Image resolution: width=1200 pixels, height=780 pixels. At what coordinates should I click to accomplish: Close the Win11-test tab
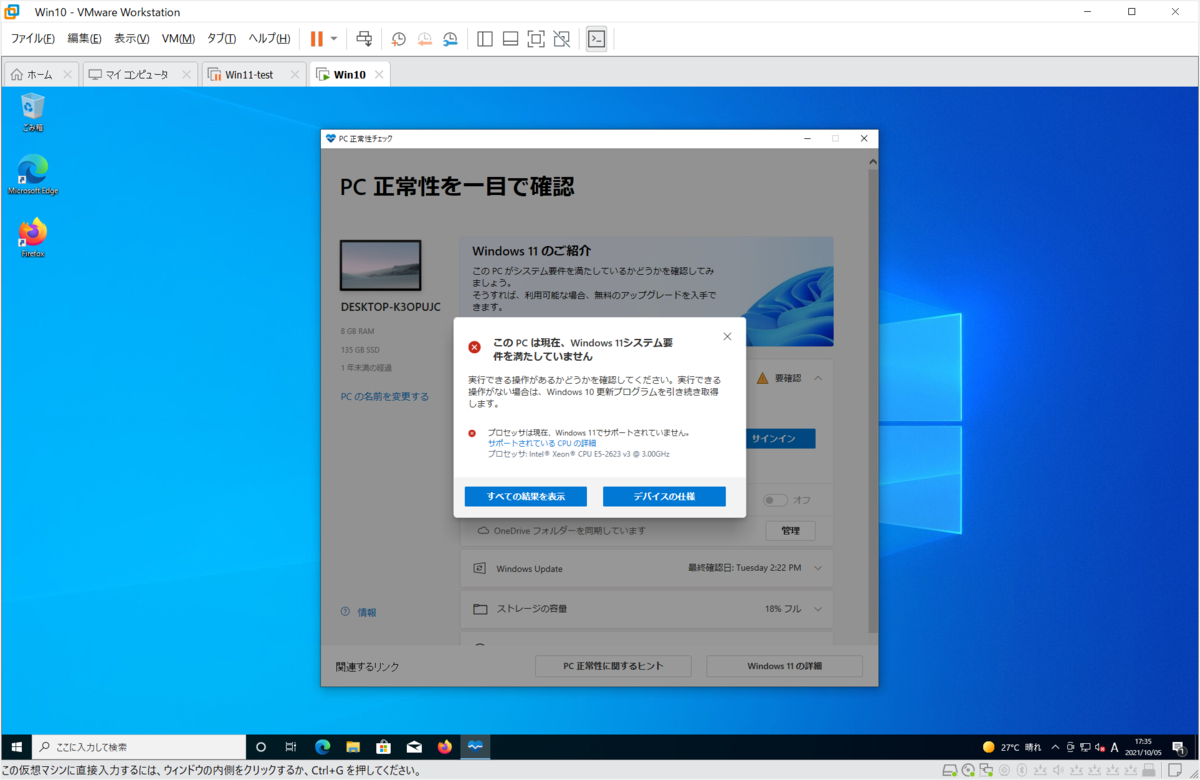coord(294,75)
